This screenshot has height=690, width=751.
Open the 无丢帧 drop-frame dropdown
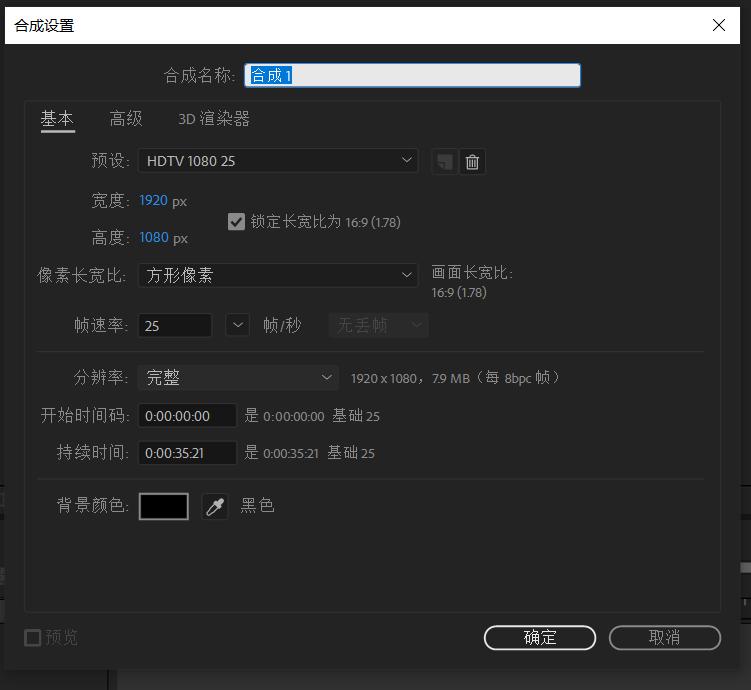coord(378,326)
